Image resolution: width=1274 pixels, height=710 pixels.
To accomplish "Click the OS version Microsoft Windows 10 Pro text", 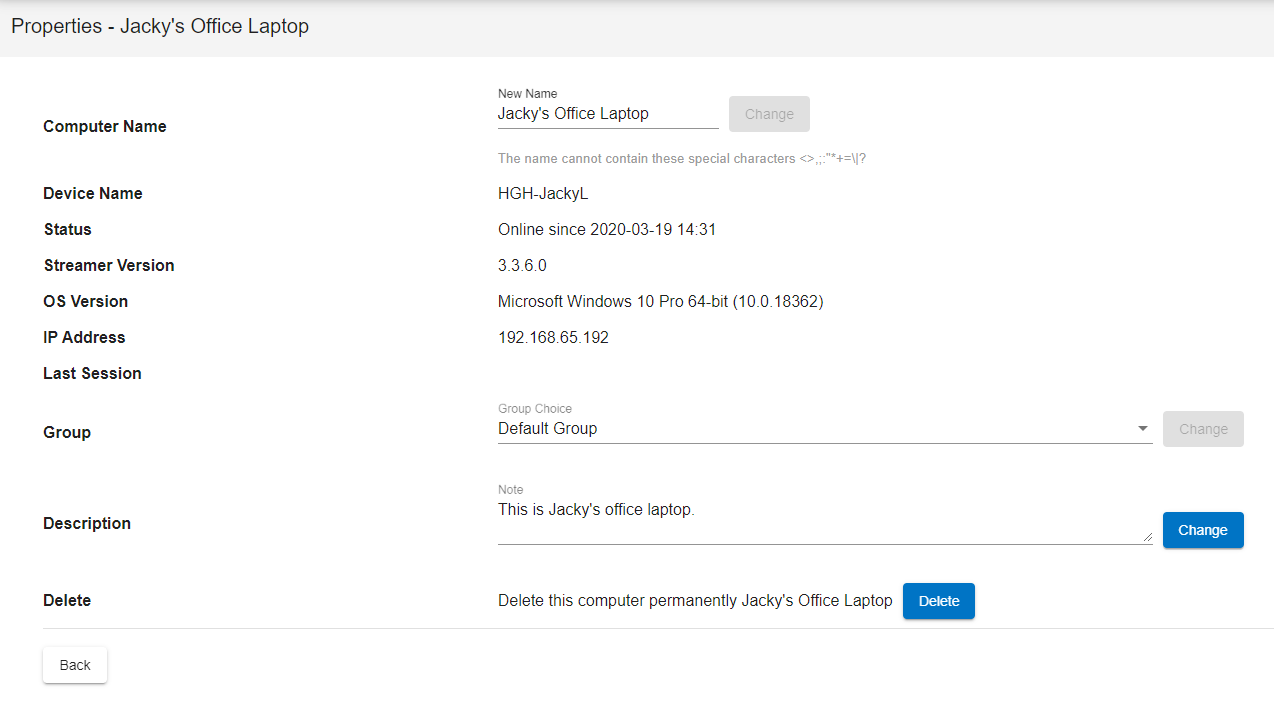I will pos(661,301).
